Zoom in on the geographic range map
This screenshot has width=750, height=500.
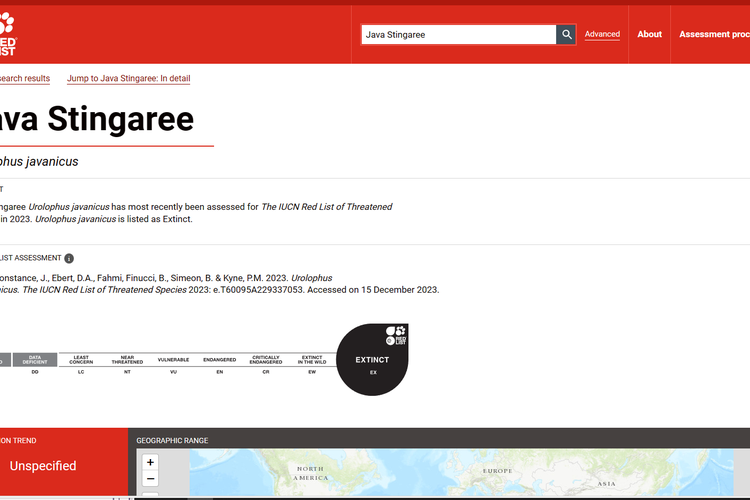[150, 462]
